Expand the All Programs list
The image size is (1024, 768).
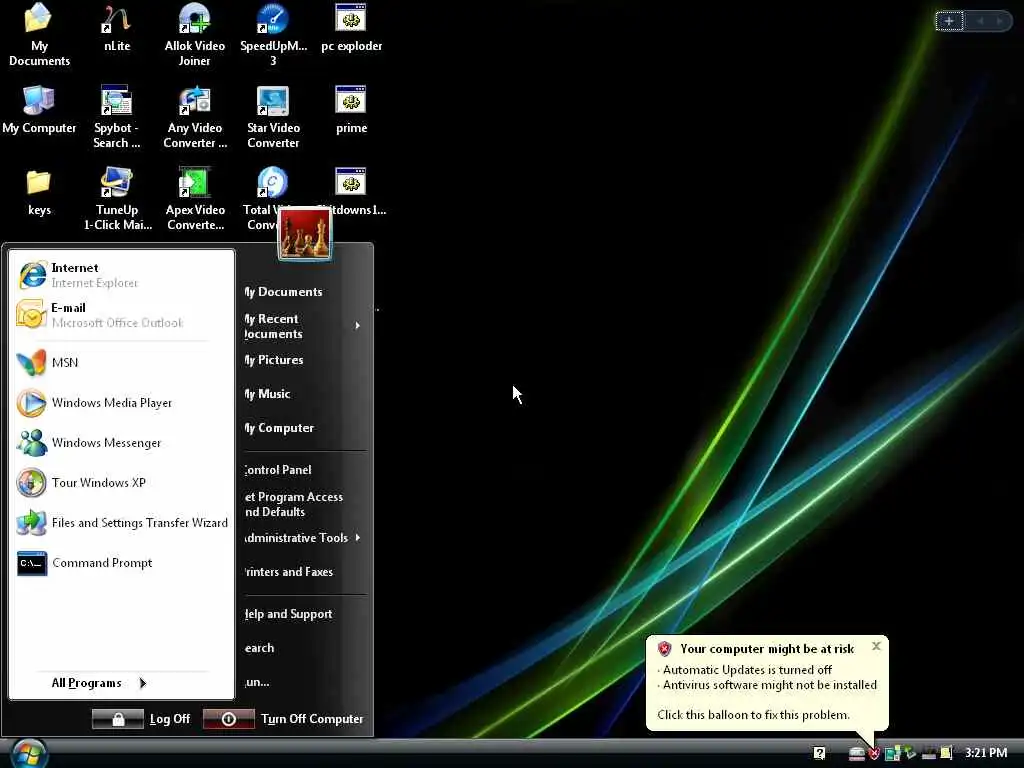tap(99, 683)
